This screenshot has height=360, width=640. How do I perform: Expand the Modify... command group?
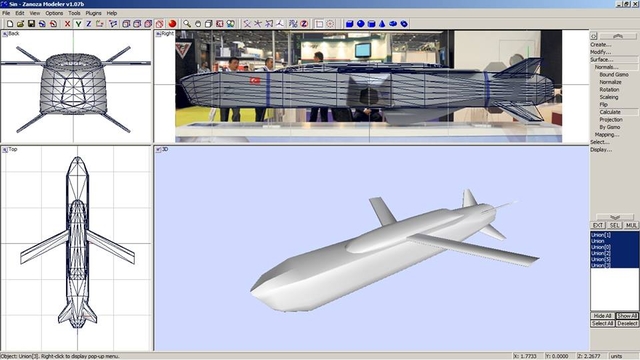click(x=601, y=52)
